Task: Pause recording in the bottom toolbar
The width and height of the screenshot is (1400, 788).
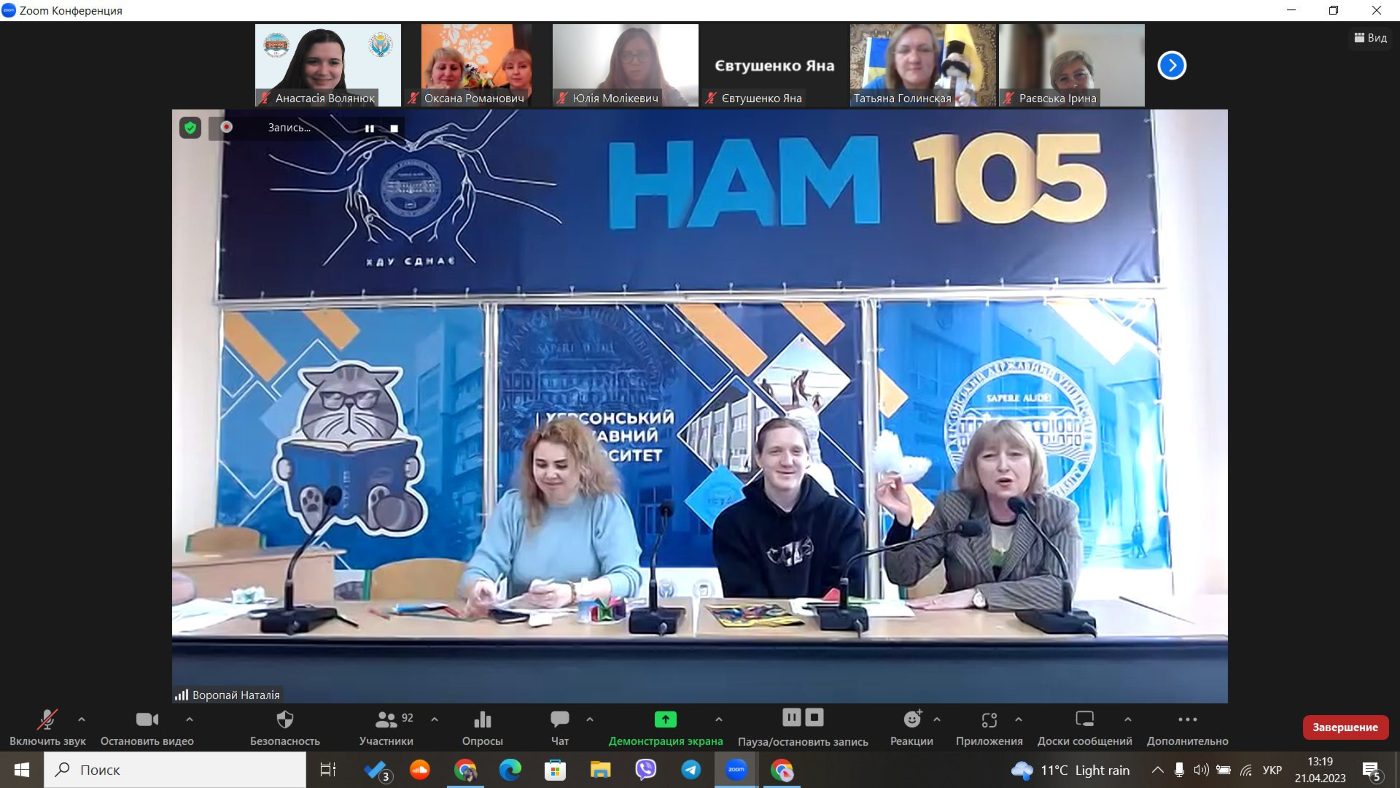Action: coord(792,717)
